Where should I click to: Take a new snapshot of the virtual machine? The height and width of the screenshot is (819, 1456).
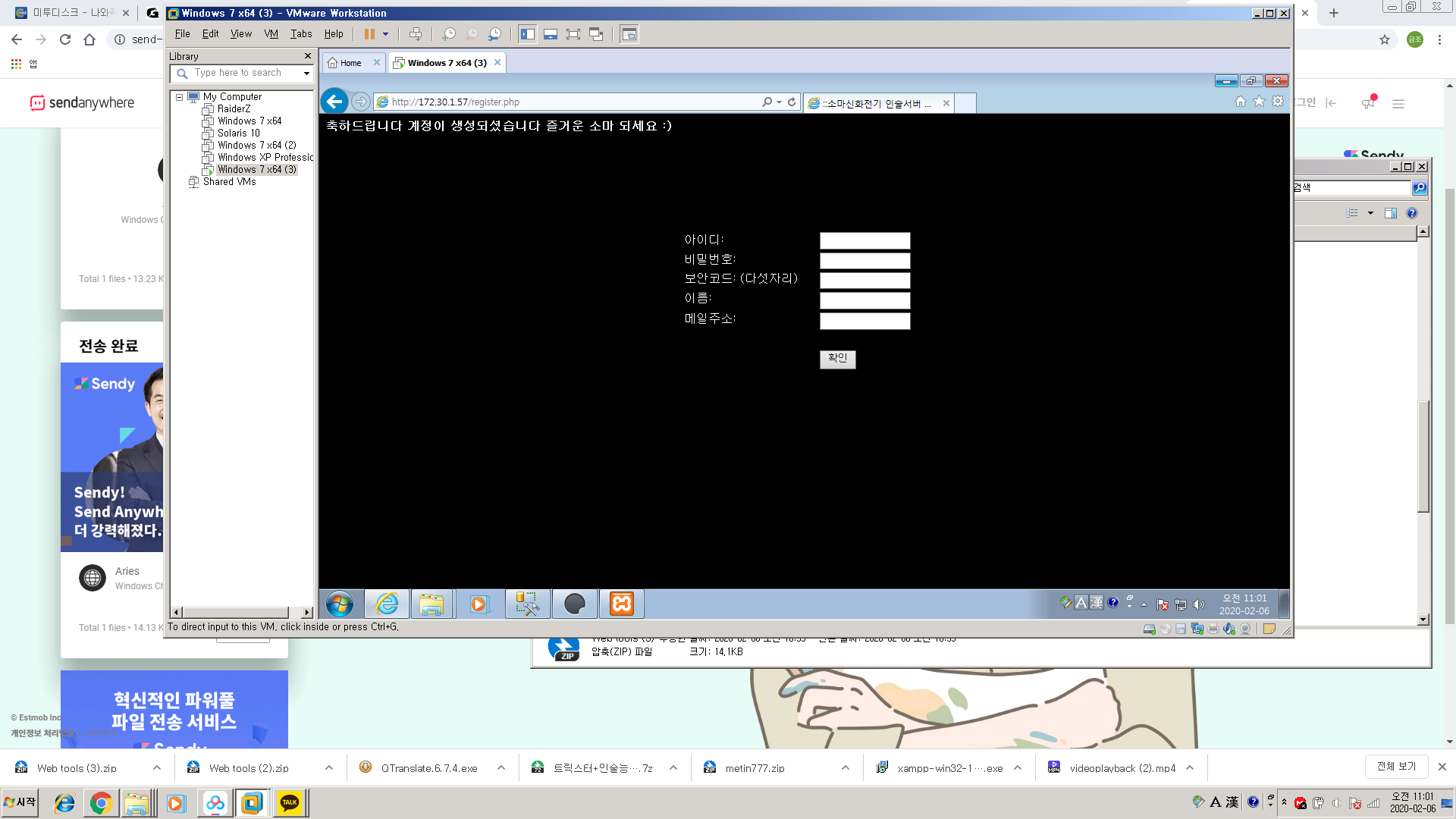(450, 33)
